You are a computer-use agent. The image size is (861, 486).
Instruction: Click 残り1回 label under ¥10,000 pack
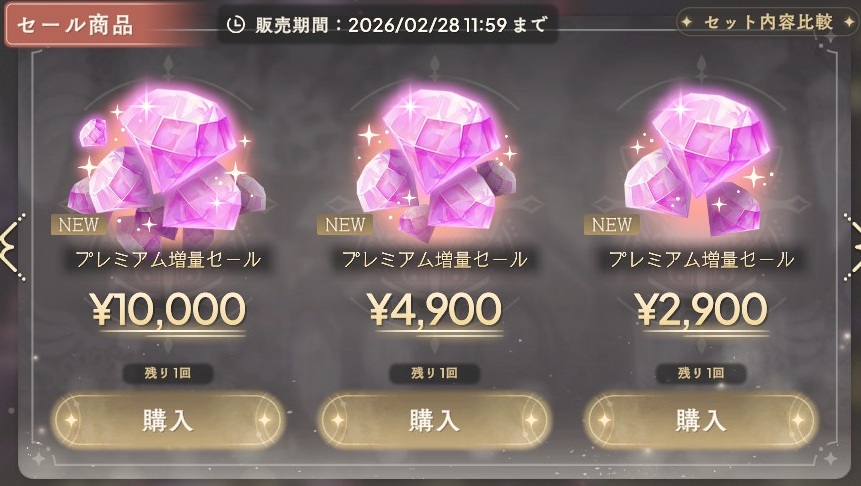coord(167,373)
